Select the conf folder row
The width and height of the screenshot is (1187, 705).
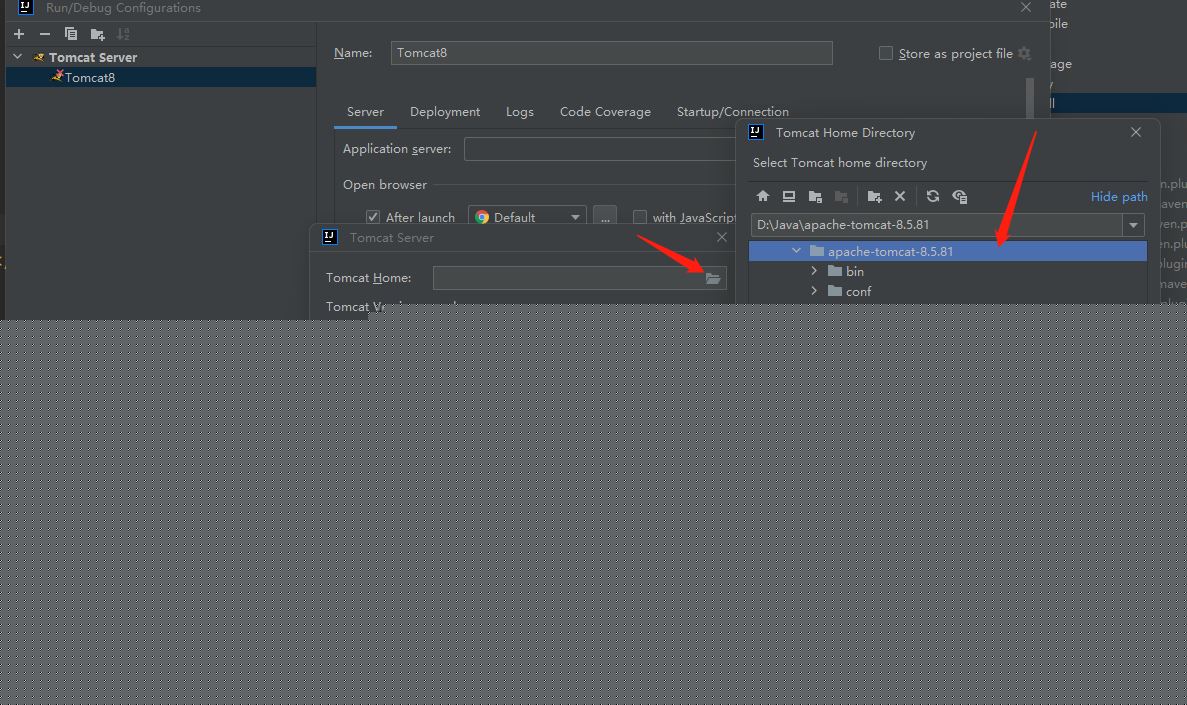click(948, 291)
